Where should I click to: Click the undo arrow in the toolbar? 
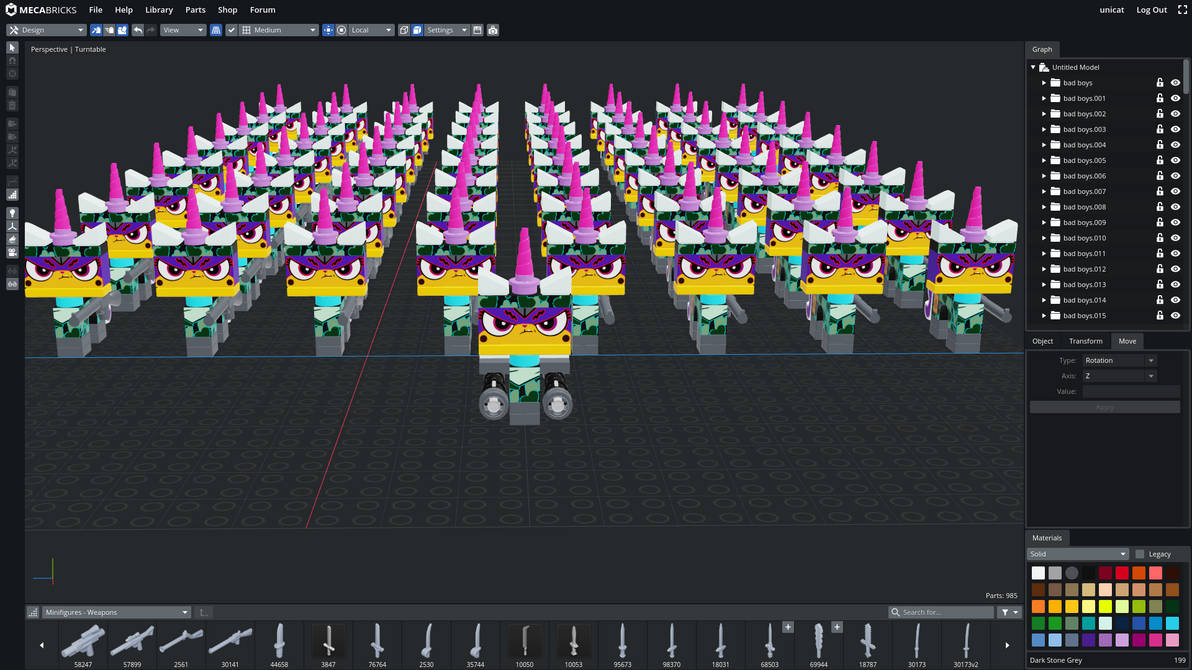(x=138, y=30)
